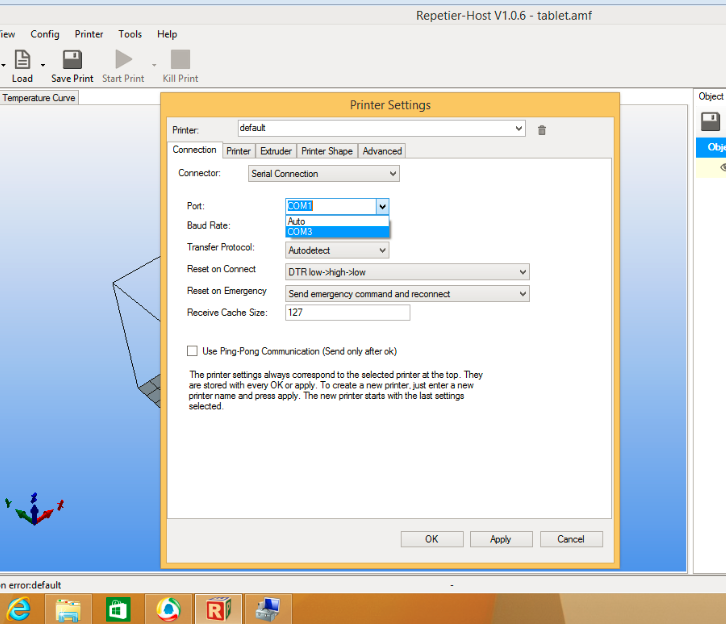Open File Explorer from taskbar
The image size is (726, 624).
(69, 610)
